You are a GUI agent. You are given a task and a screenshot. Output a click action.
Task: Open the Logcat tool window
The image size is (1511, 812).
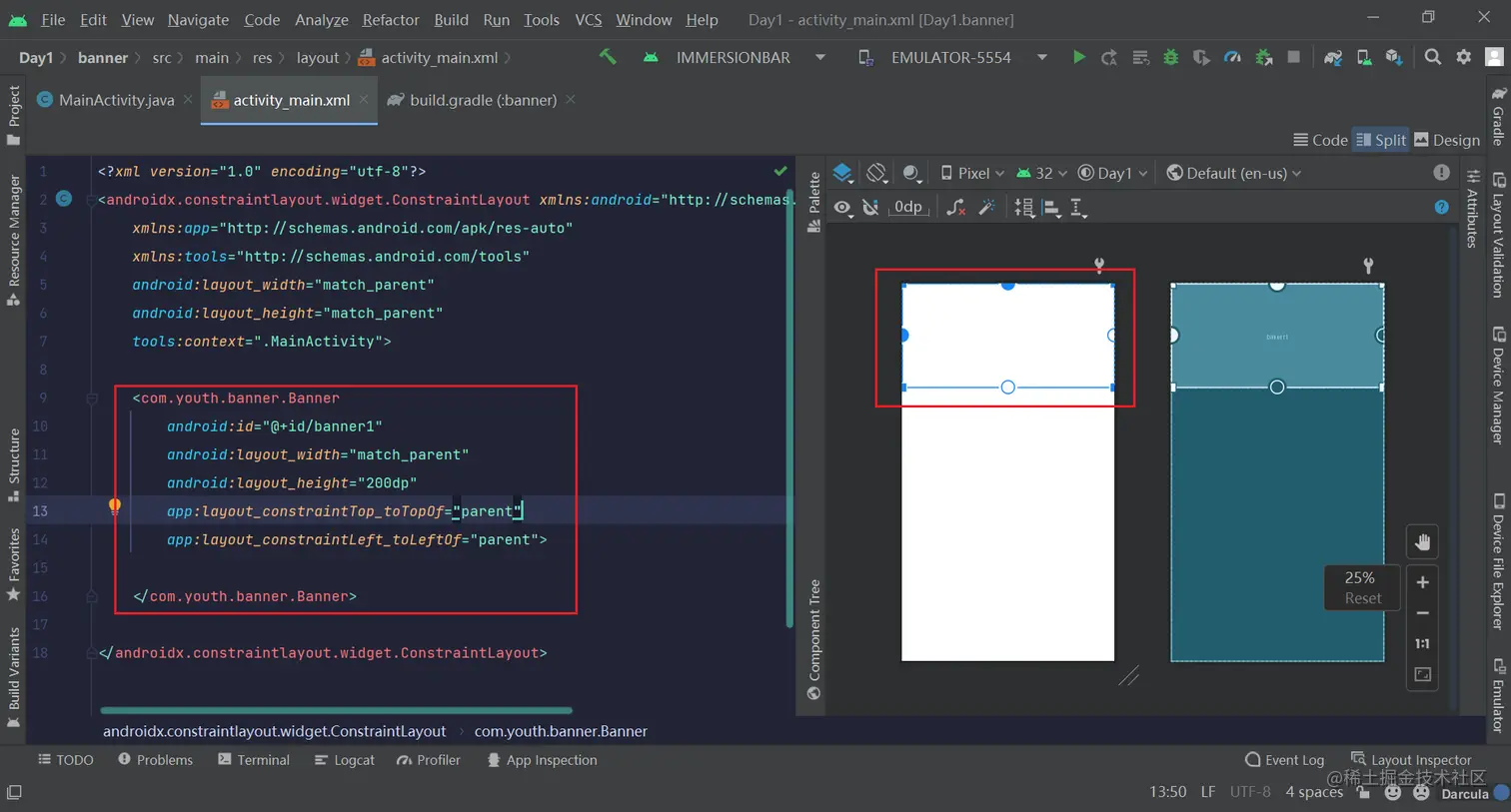pos(344,760)
